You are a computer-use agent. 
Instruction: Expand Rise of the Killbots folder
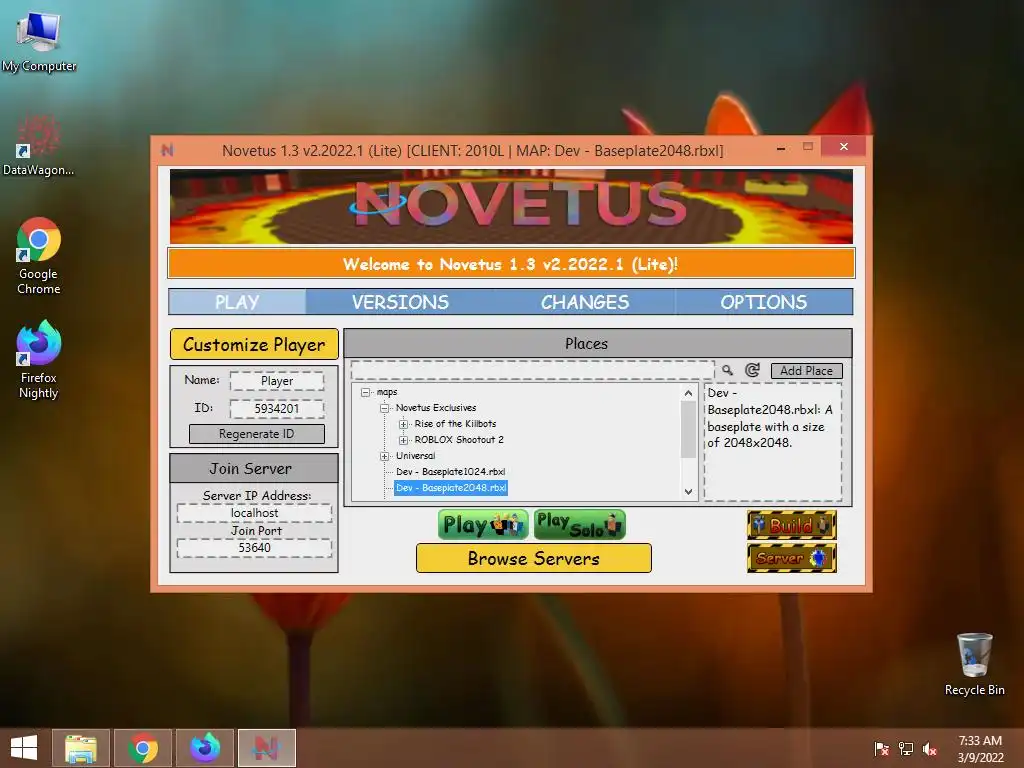(404, 424)
